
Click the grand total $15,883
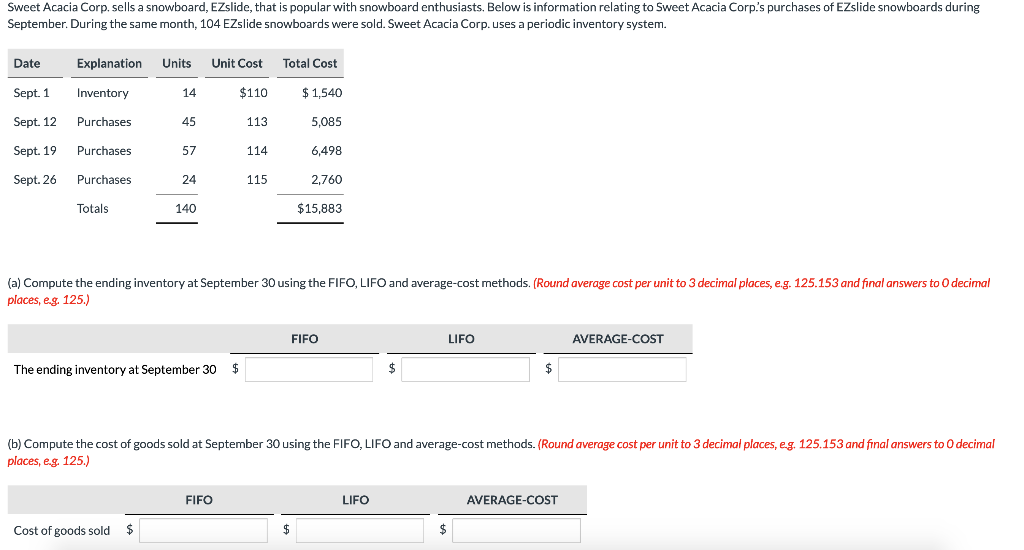(x=319, y=208)
